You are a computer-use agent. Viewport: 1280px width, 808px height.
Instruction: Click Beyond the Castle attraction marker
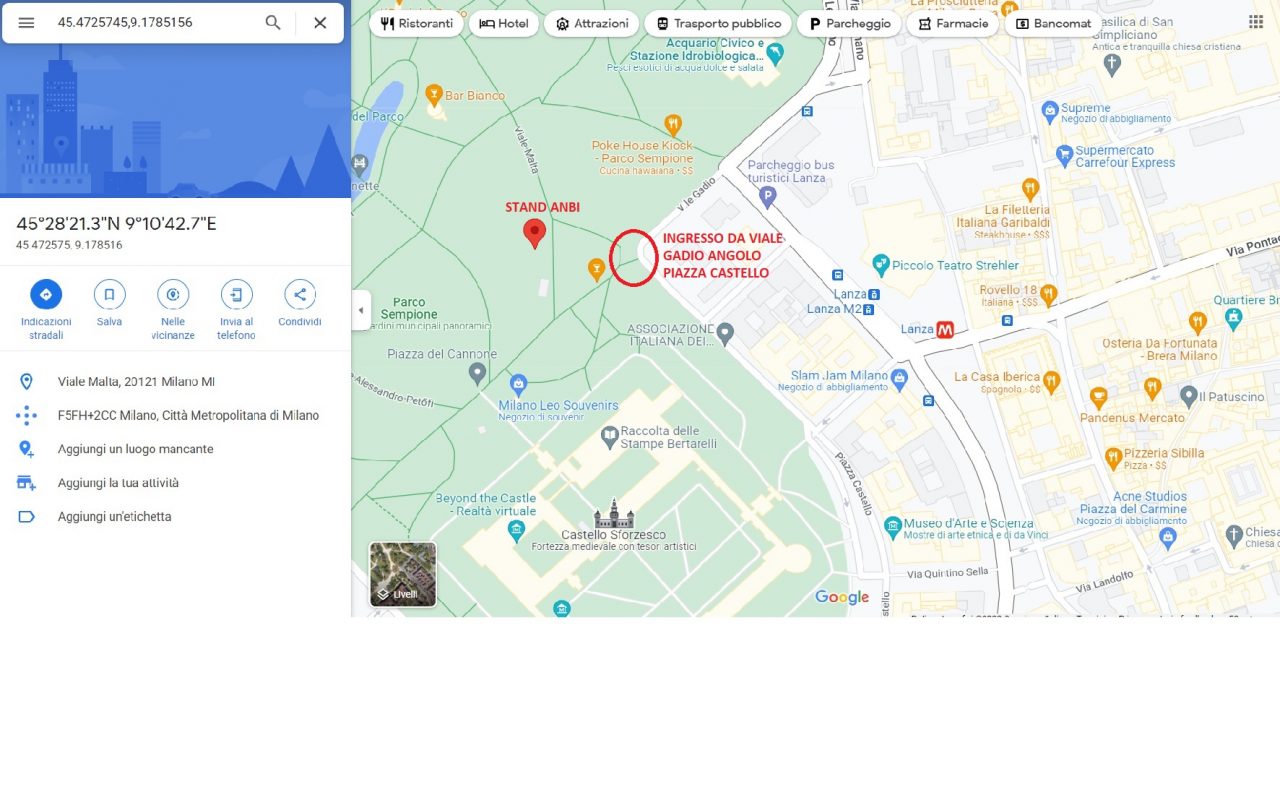point(516,531)
